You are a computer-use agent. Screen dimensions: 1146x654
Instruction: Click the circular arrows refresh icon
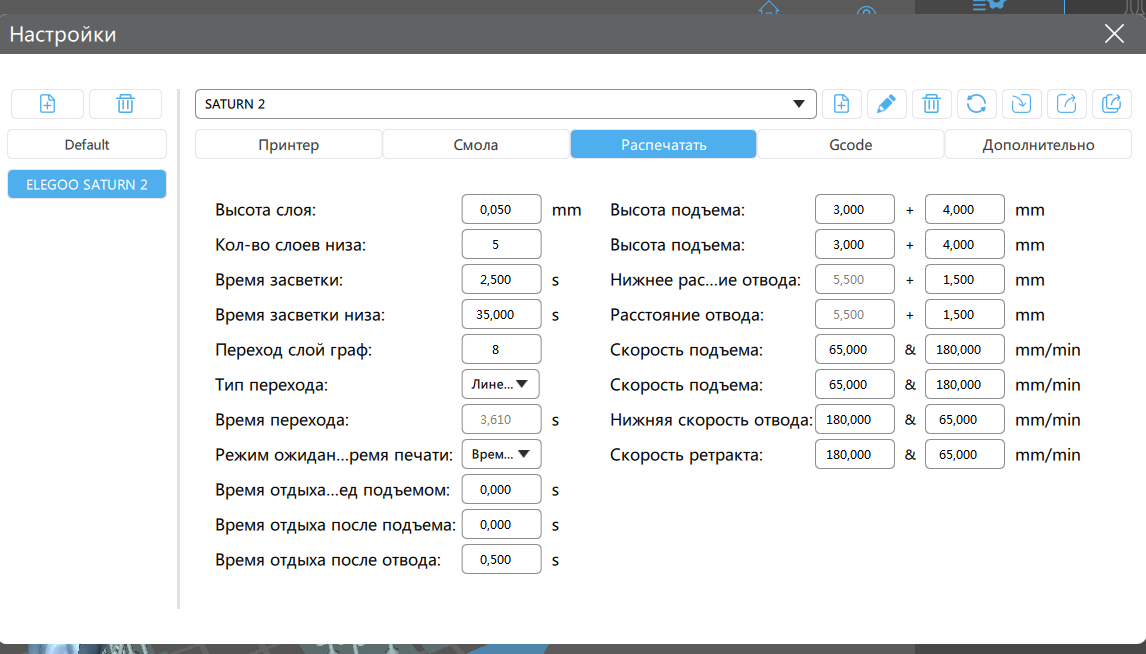click(977, 104)
